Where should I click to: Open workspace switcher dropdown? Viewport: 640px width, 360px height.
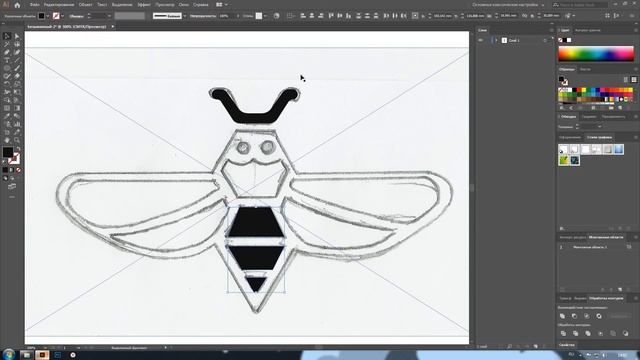coord(542,5)
